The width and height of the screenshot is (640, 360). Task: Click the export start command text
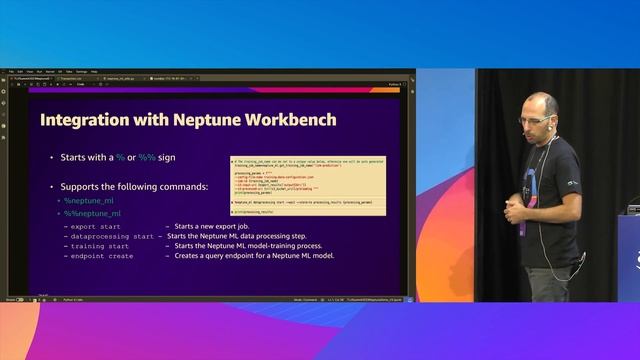coord(96,227)
